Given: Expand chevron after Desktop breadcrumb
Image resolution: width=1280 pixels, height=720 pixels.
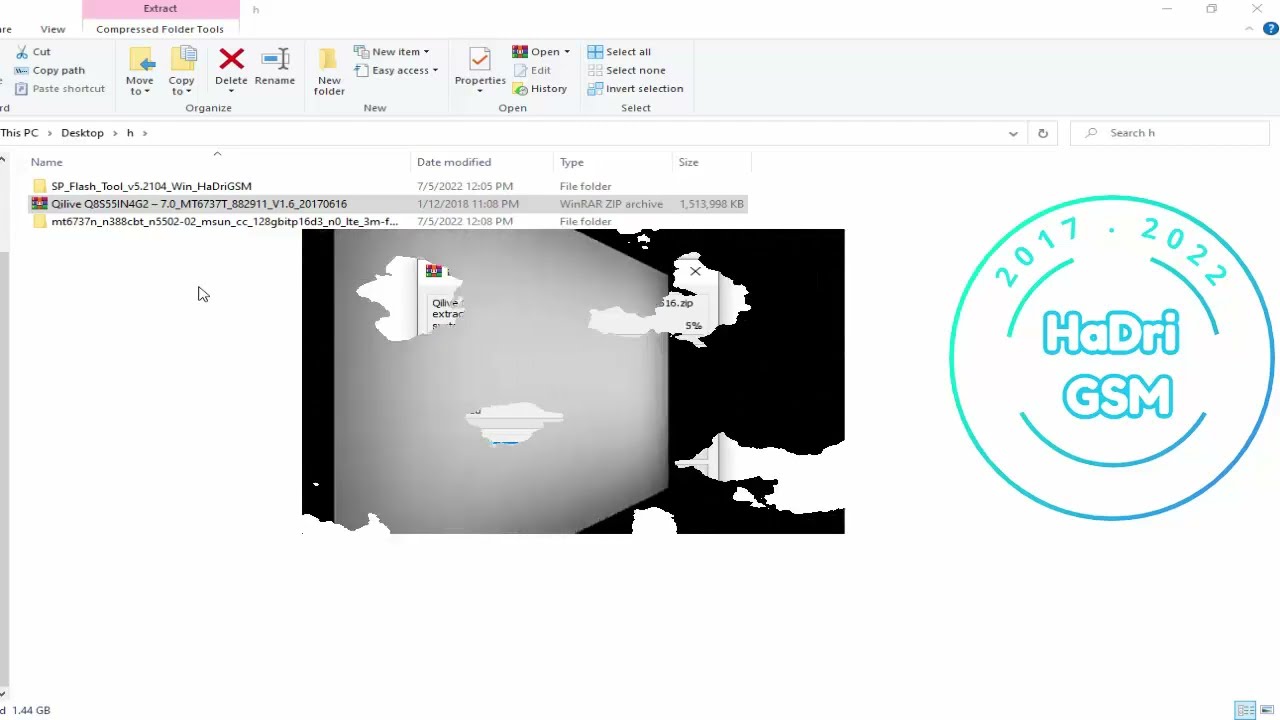Looking at the screenshot, I should pos(115,133).
